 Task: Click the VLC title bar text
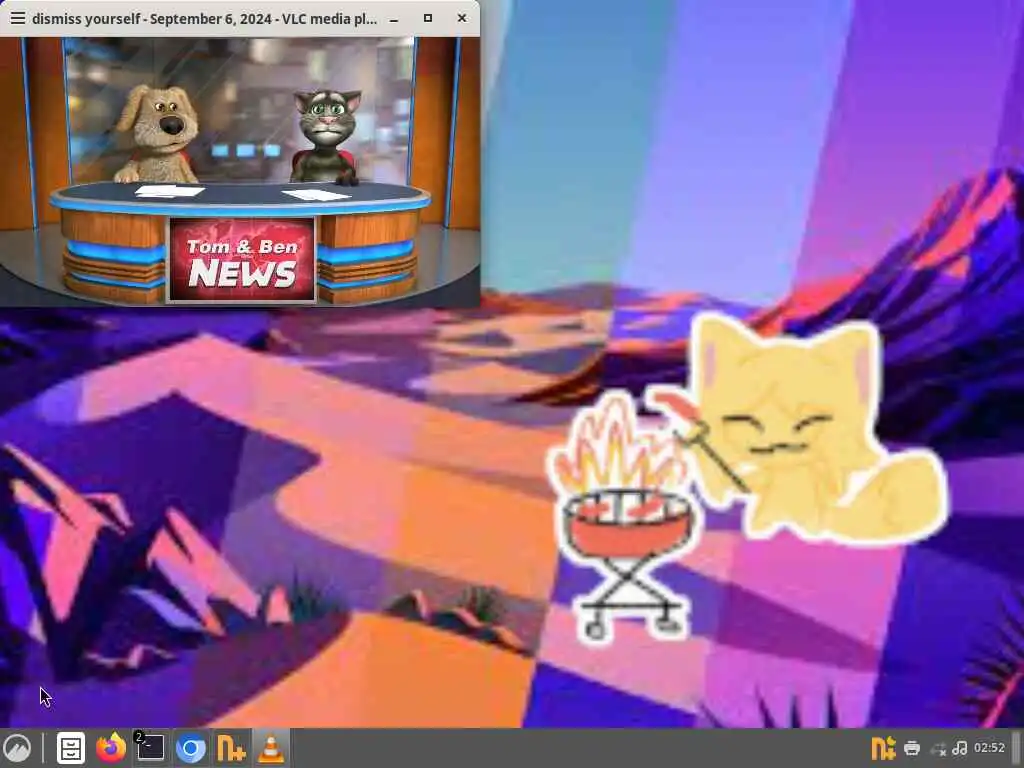204,19
